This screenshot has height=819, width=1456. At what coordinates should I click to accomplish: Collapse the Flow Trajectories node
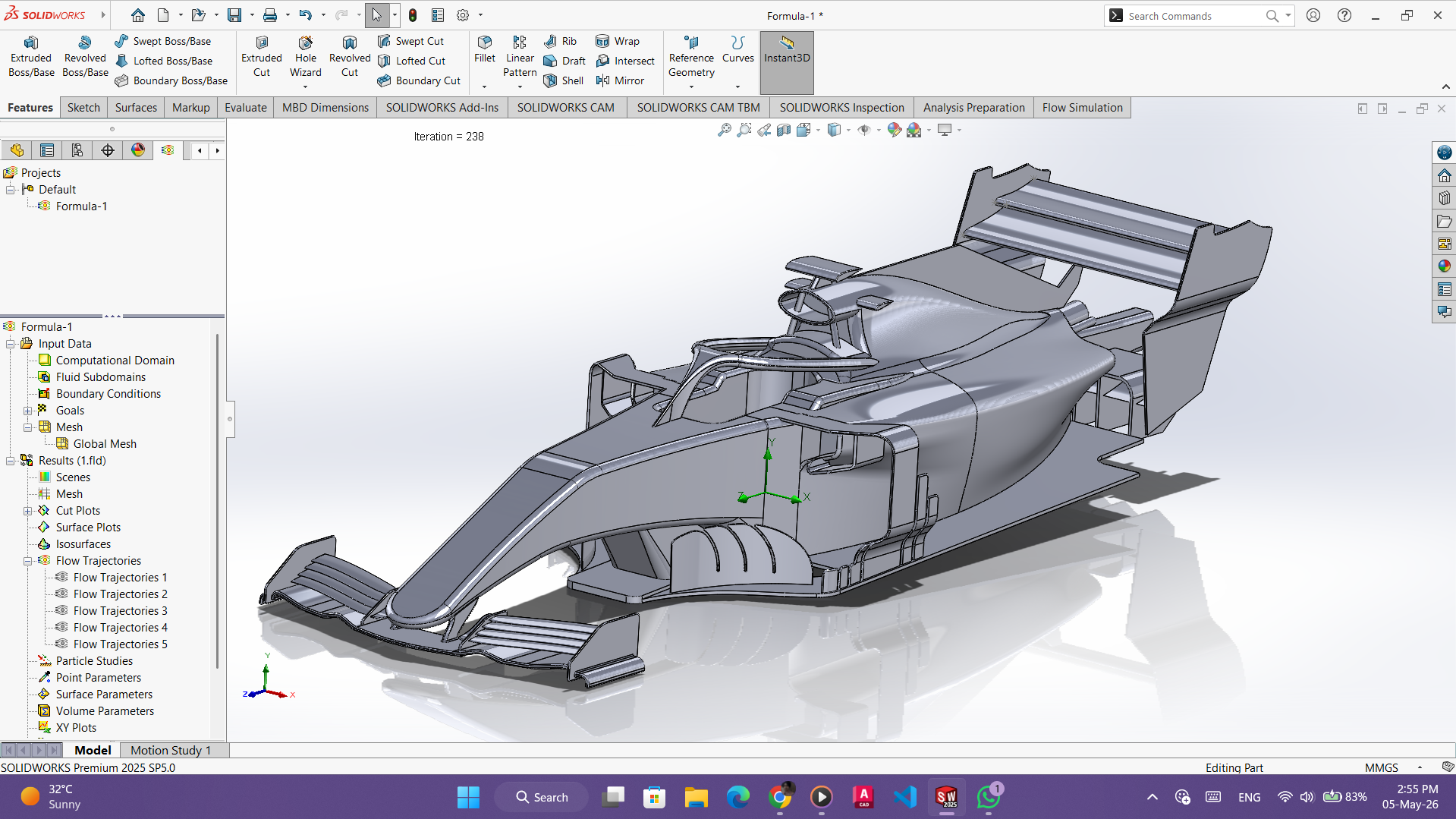pyautogui.click(x=28, y=561)
